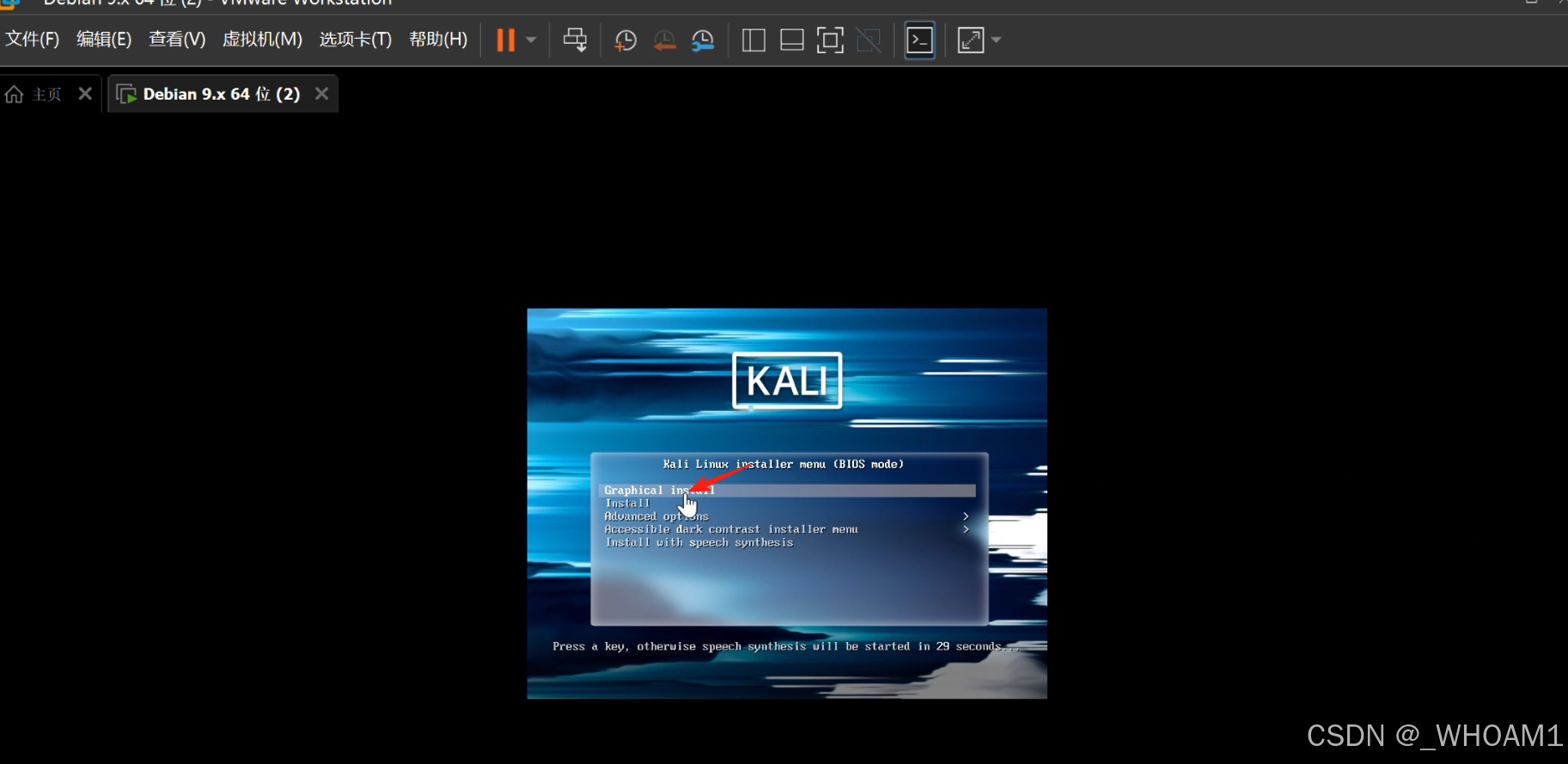Image resolution: width=1568 pixels, height=764 pixels.
Task: Take a snapshot of this virtual machine
Action: coord(625,40)
